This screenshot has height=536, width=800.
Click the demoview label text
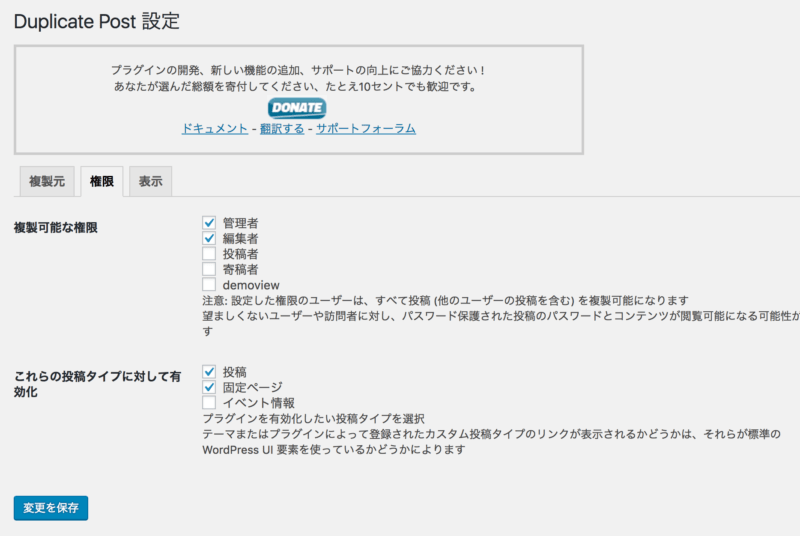coord(251,285)
